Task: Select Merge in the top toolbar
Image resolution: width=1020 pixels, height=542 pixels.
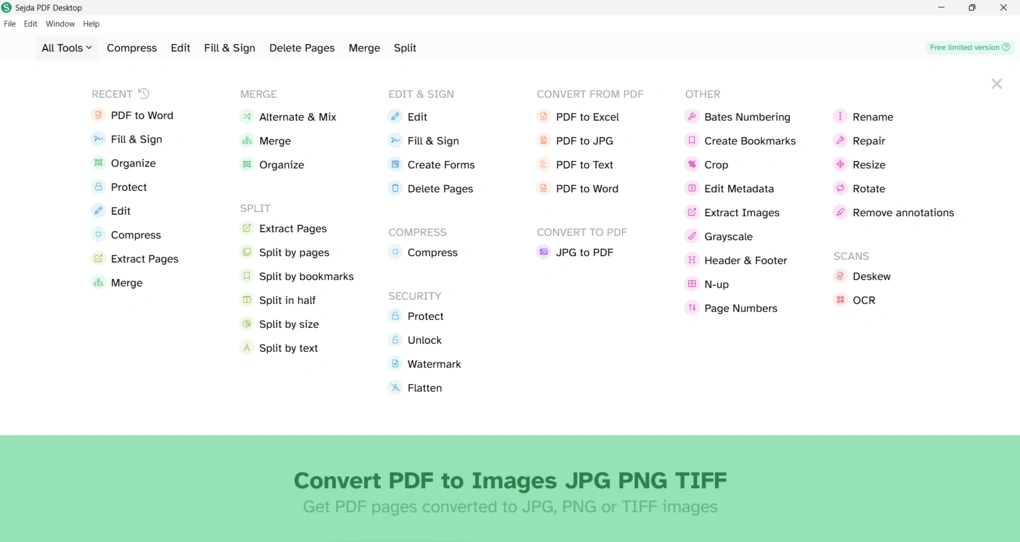Action: pos(364,47)
